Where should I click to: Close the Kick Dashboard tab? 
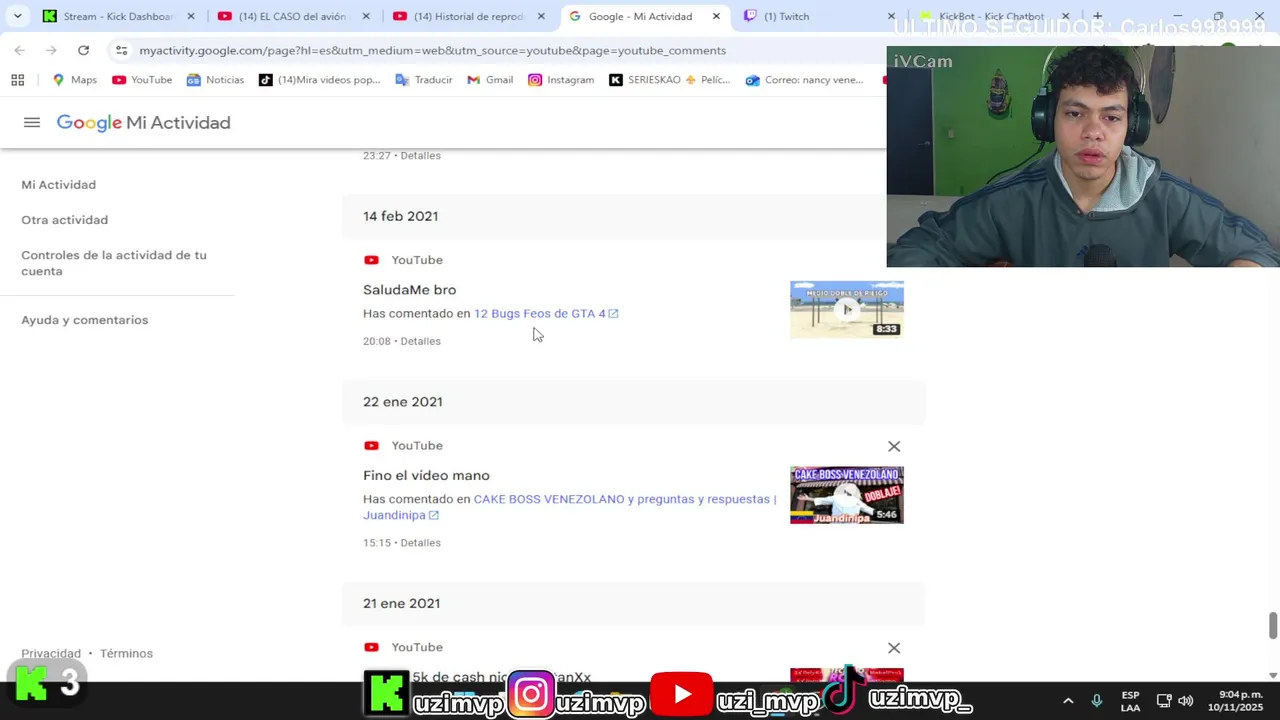tap(191, 16)
